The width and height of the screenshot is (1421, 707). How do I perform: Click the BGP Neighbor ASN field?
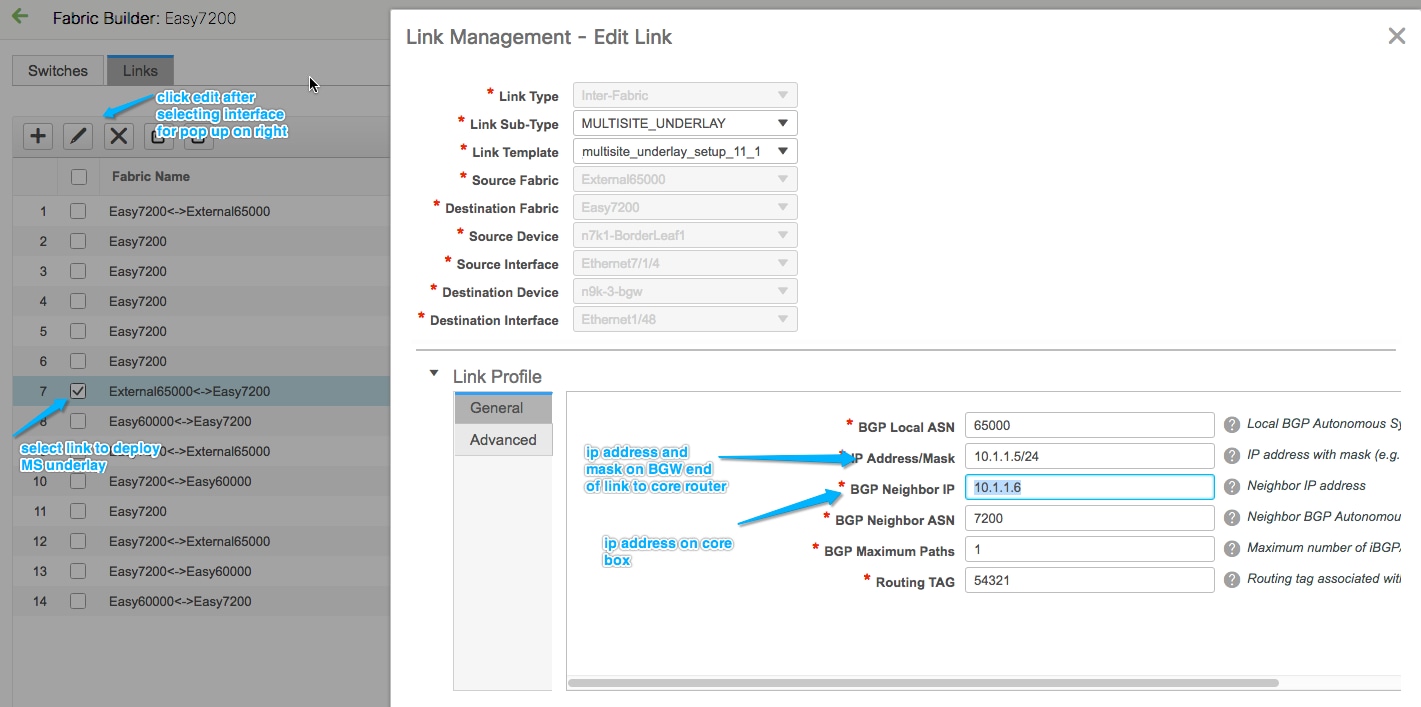(1089, 518)
